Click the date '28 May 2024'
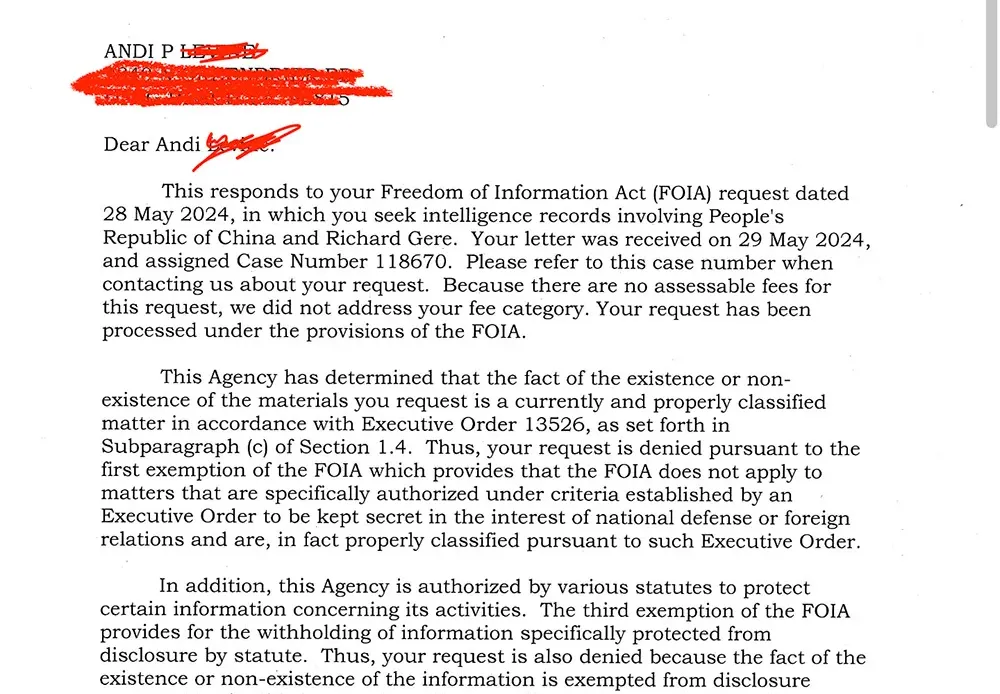Viewport: 1000px width, 694px height. coord(166,215)
